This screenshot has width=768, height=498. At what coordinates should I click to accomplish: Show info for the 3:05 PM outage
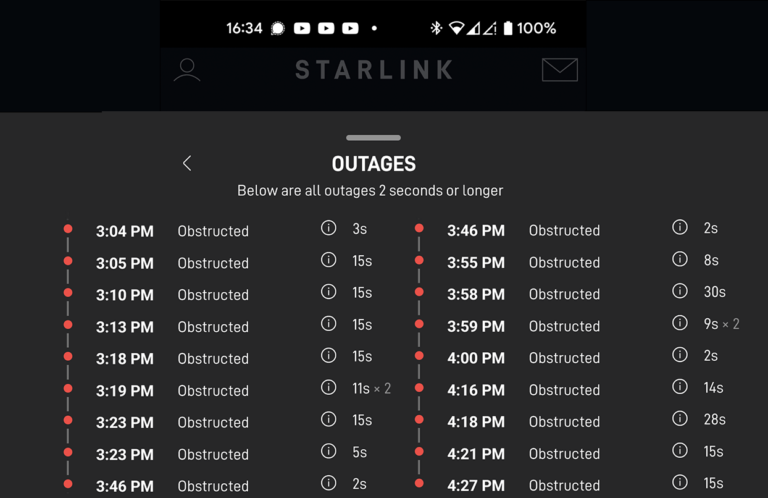[x=328, y=260]
